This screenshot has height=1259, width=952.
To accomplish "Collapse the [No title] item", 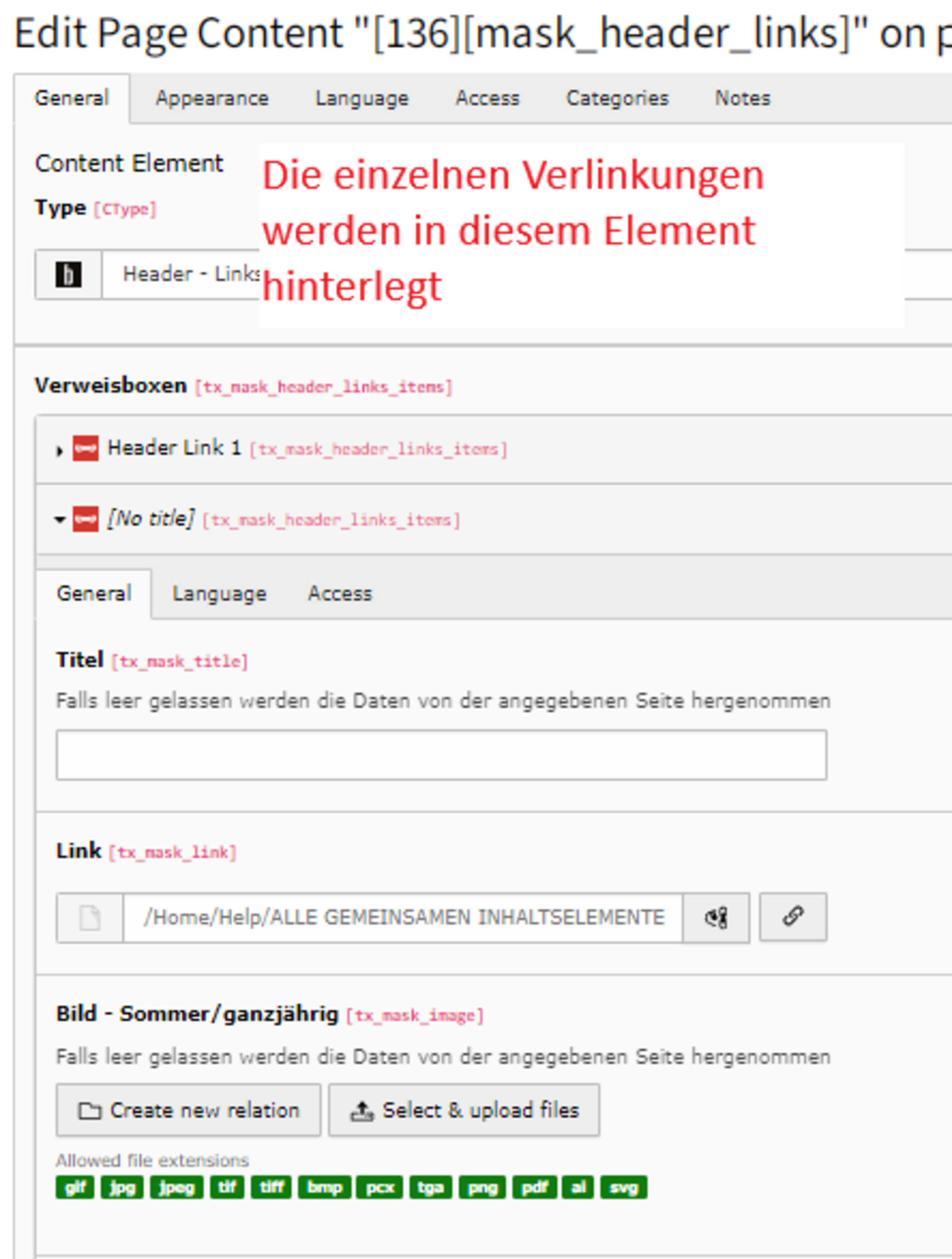I will coord(60,520).
